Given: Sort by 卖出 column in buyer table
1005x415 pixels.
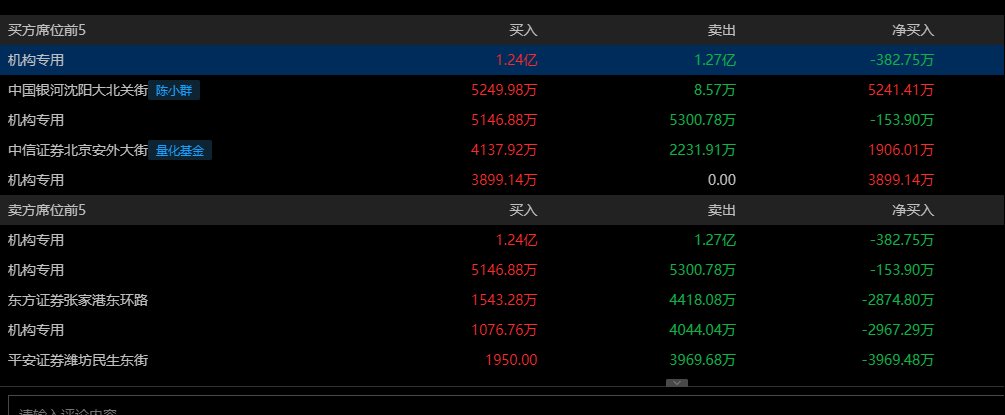Looking at the screenshot, I should (x=722, y=30).
